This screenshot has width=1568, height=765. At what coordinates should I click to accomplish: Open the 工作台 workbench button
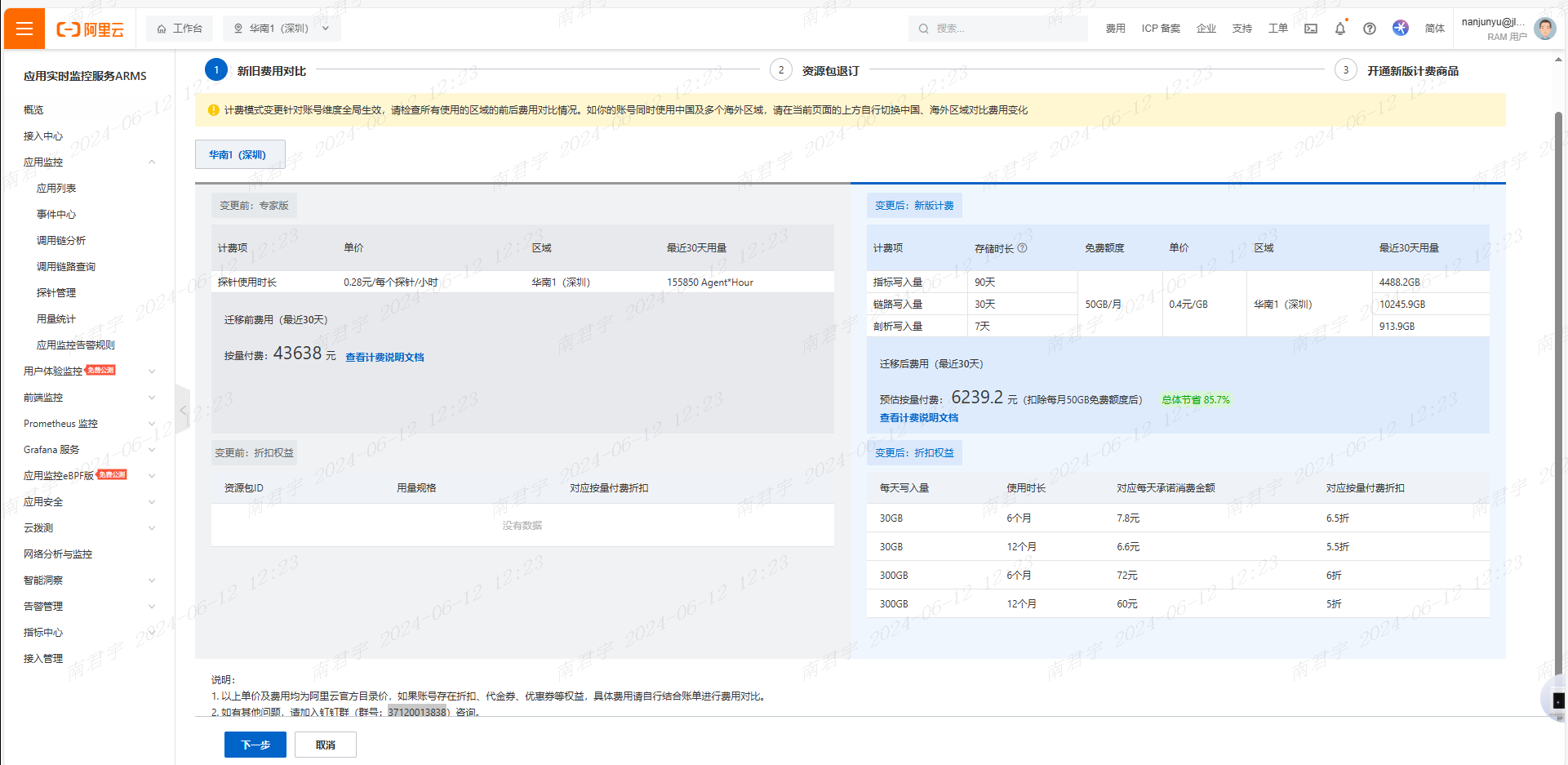(180, 29)
